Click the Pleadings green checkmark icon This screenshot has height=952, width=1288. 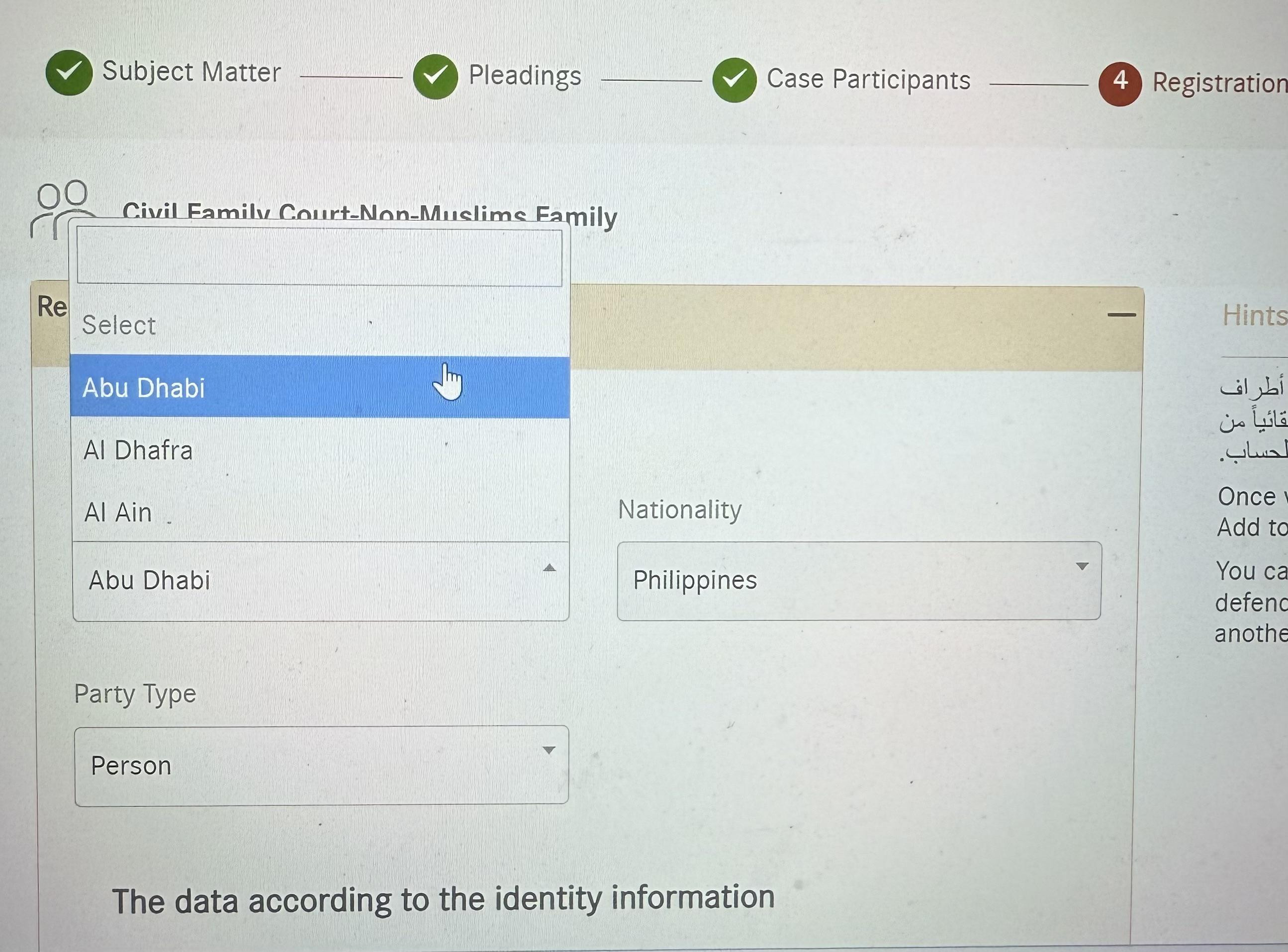(x=435, y=76)
